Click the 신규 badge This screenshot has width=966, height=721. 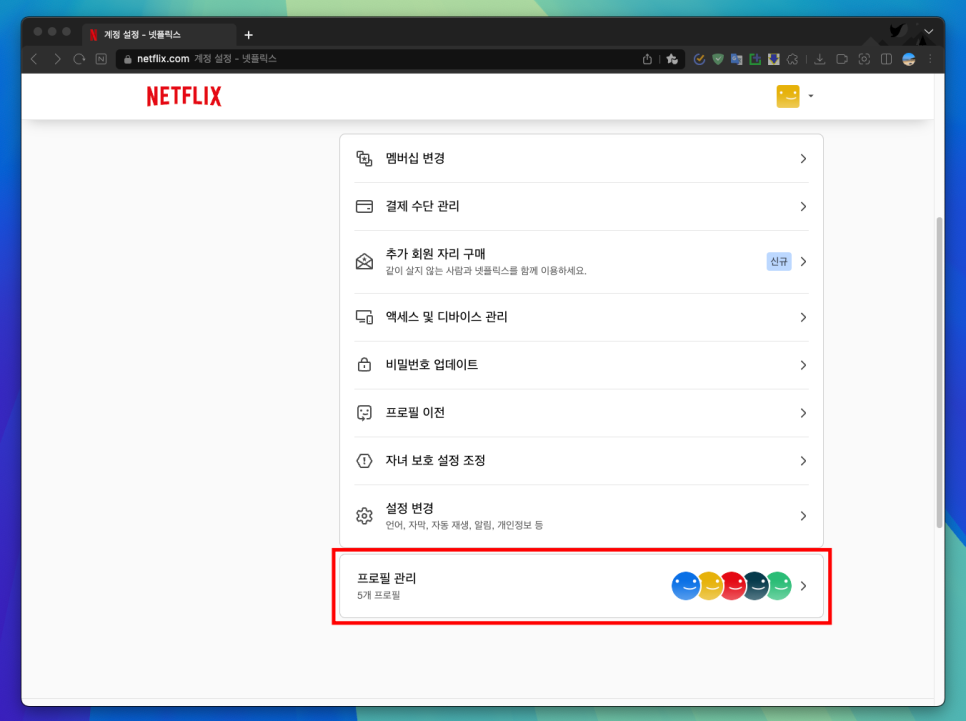tap(779, 261)
